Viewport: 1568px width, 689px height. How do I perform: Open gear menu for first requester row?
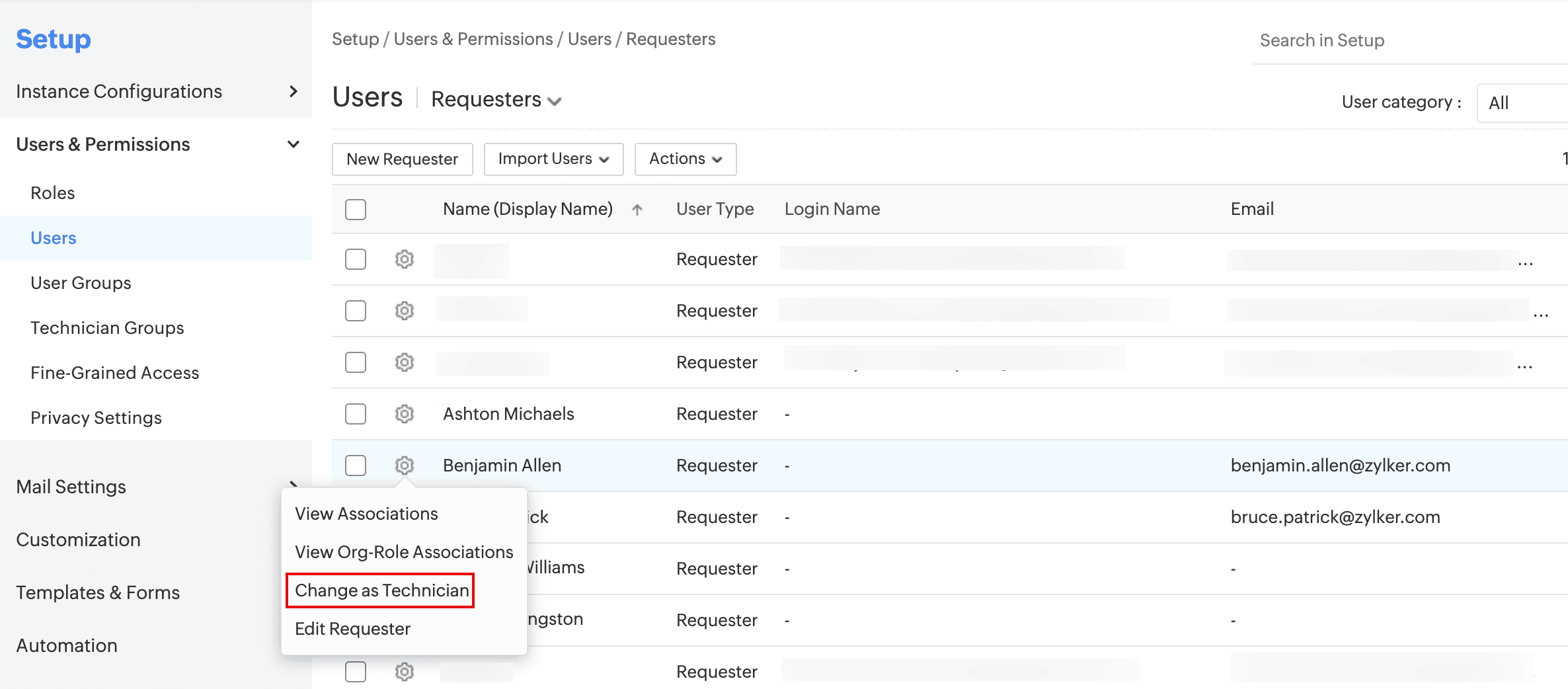tap(404, 259)
